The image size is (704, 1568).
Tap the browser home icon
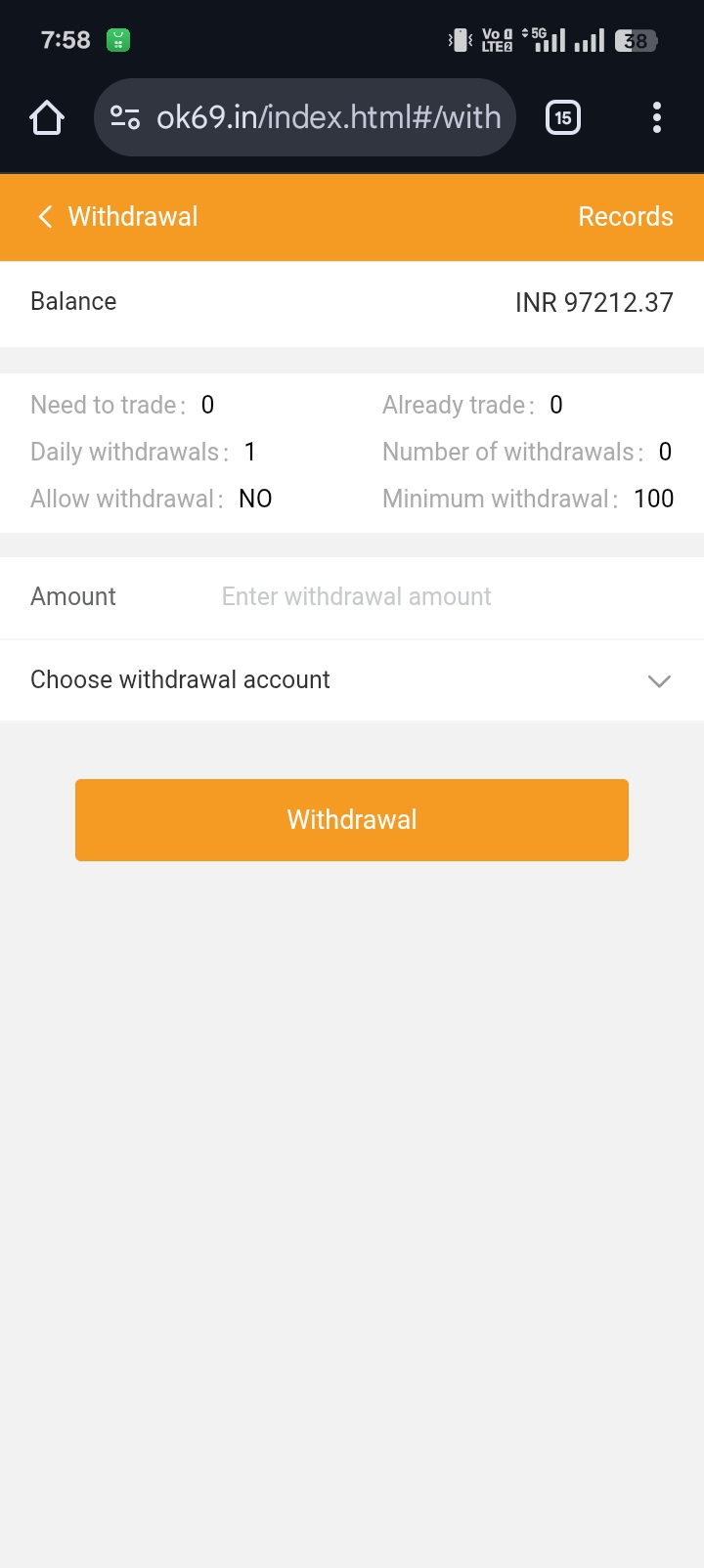point(47,118)
